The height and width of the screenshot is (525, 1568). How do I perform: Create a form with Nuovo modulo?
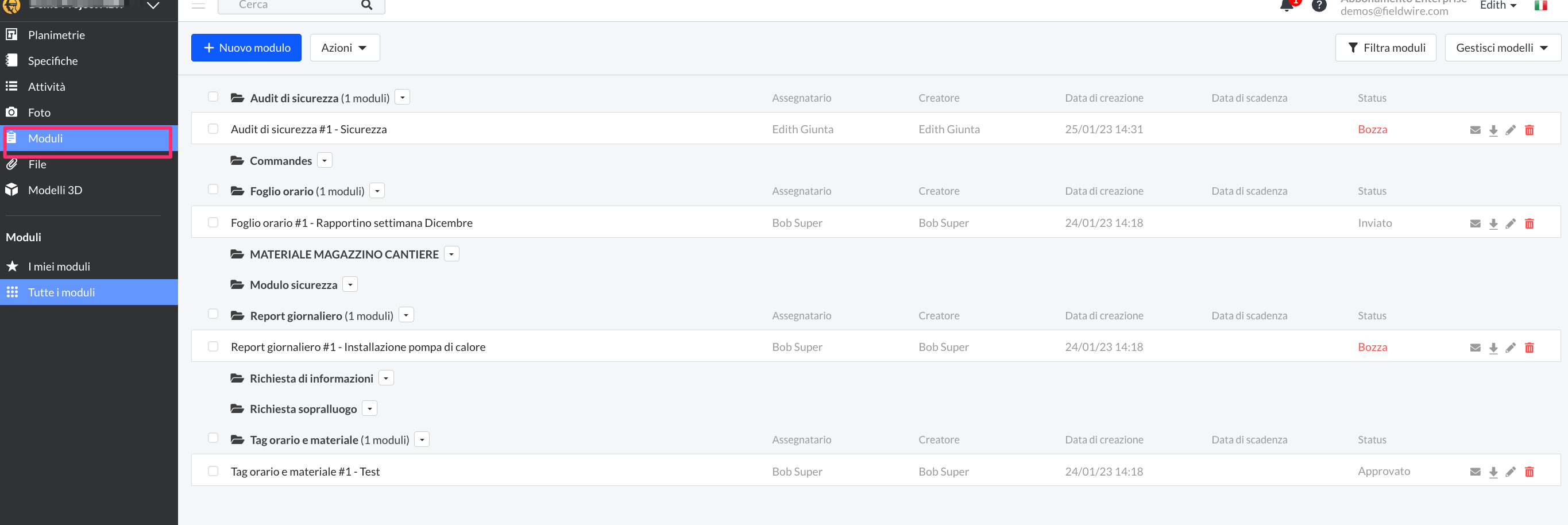(x=246, y=48)
